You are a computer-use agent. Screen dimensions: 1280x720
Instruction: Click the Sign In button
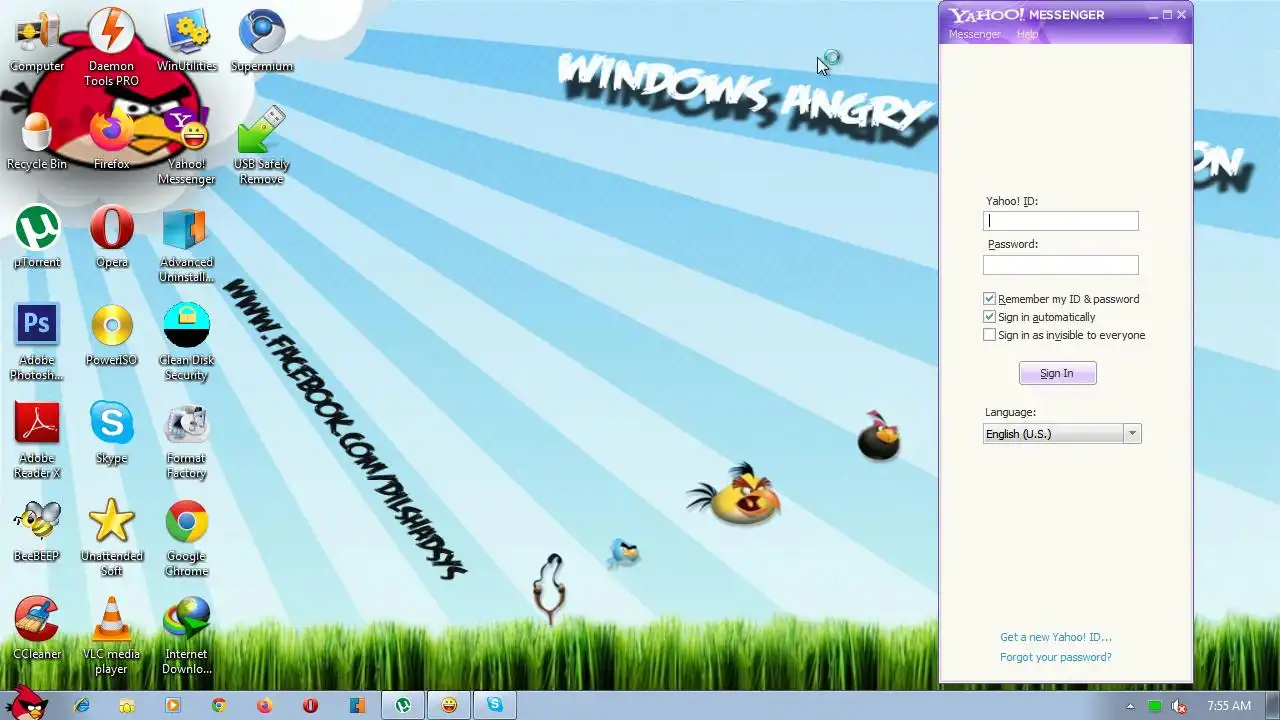point(1057,373)
